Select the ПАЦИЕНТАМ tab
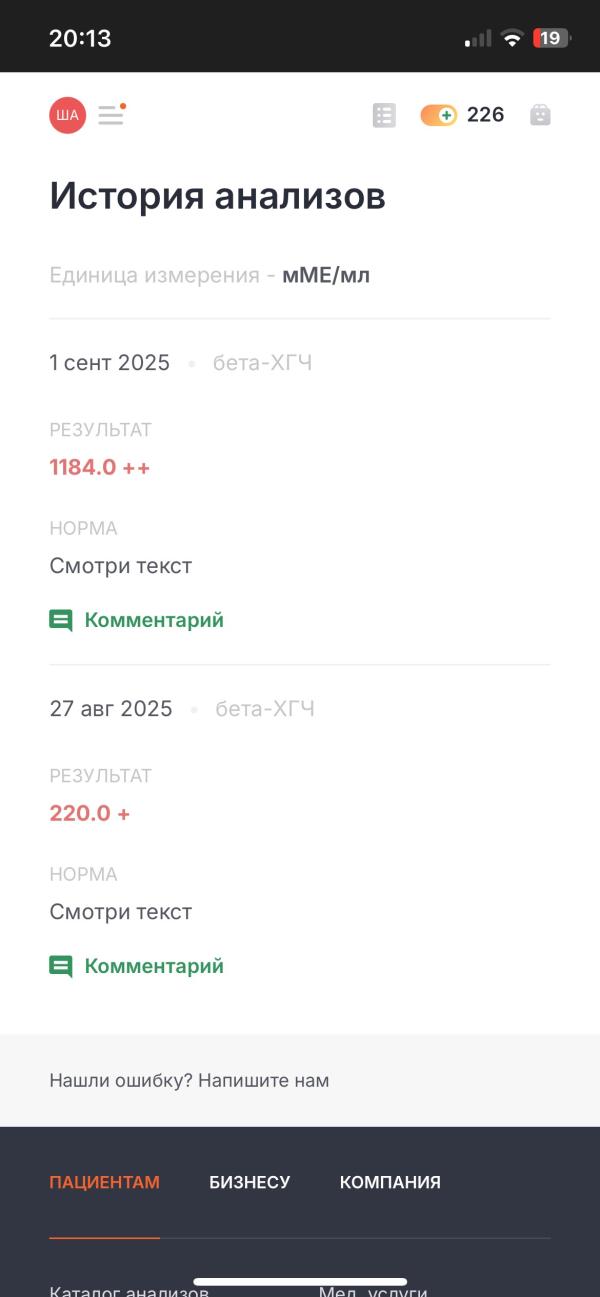Image resolution: width=600 pixels, height=1297 pixels. pyautogui.click(x=104, y=1182)
